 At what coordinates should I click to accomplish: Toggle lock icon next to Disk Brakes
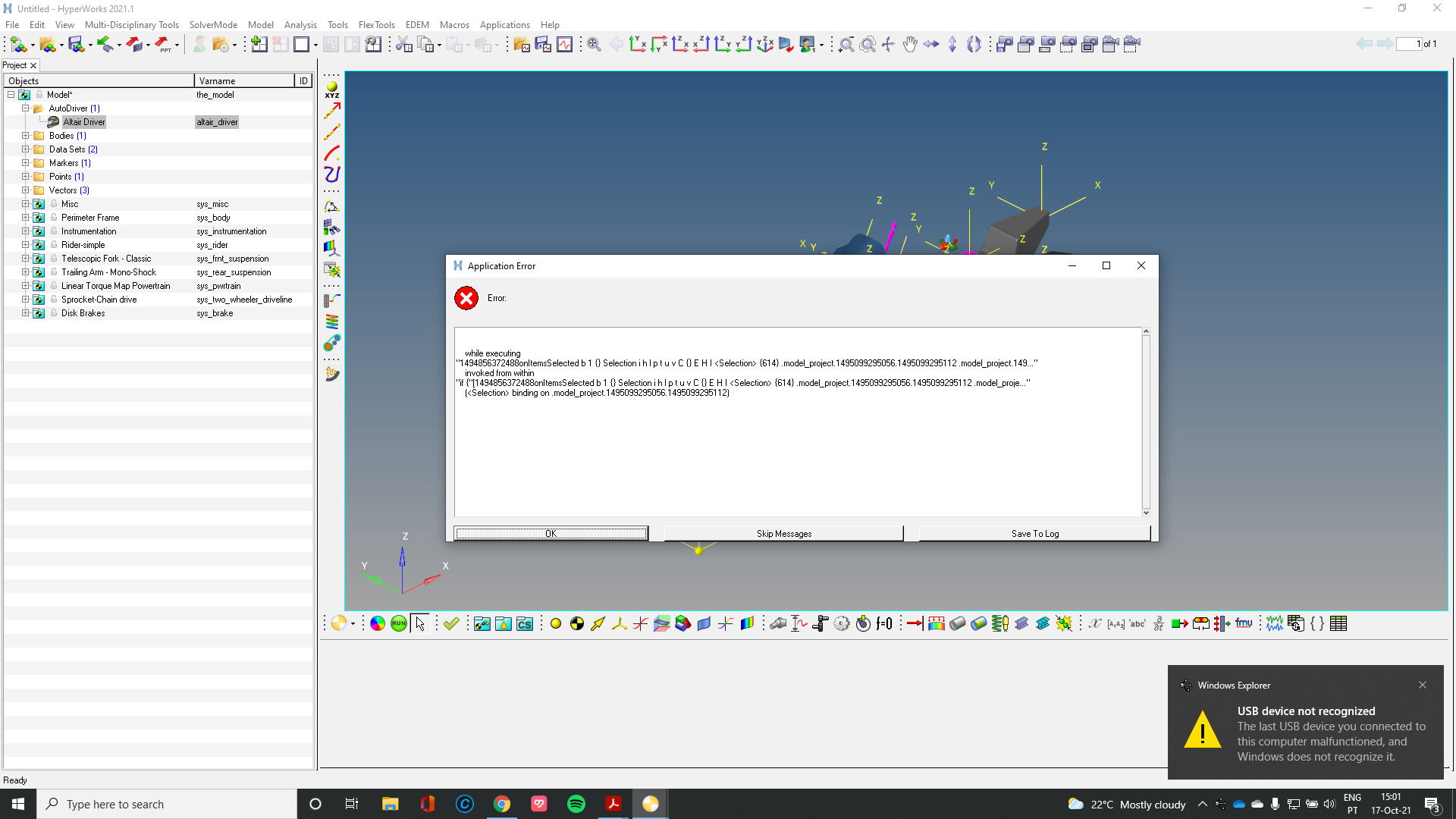54,313
